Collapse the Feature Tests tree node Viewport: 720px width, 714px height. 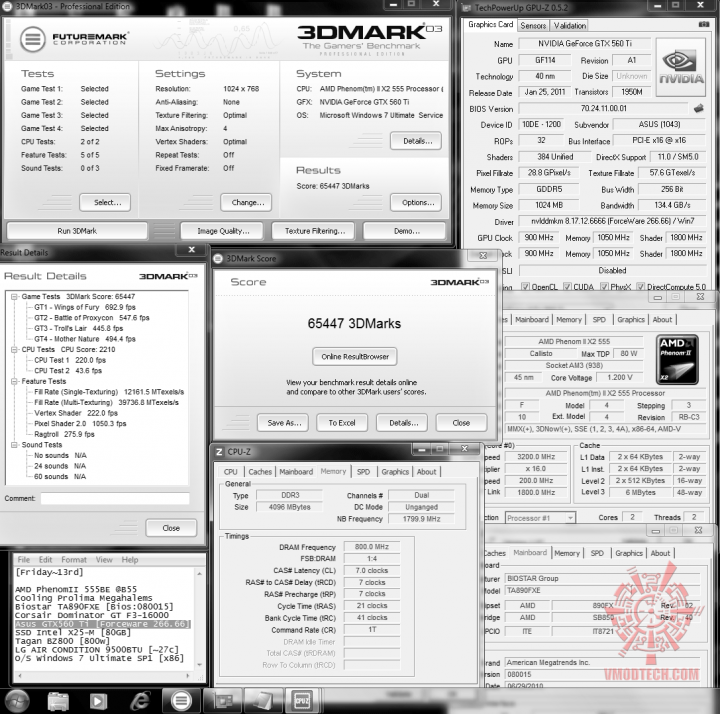click(14, 381)
